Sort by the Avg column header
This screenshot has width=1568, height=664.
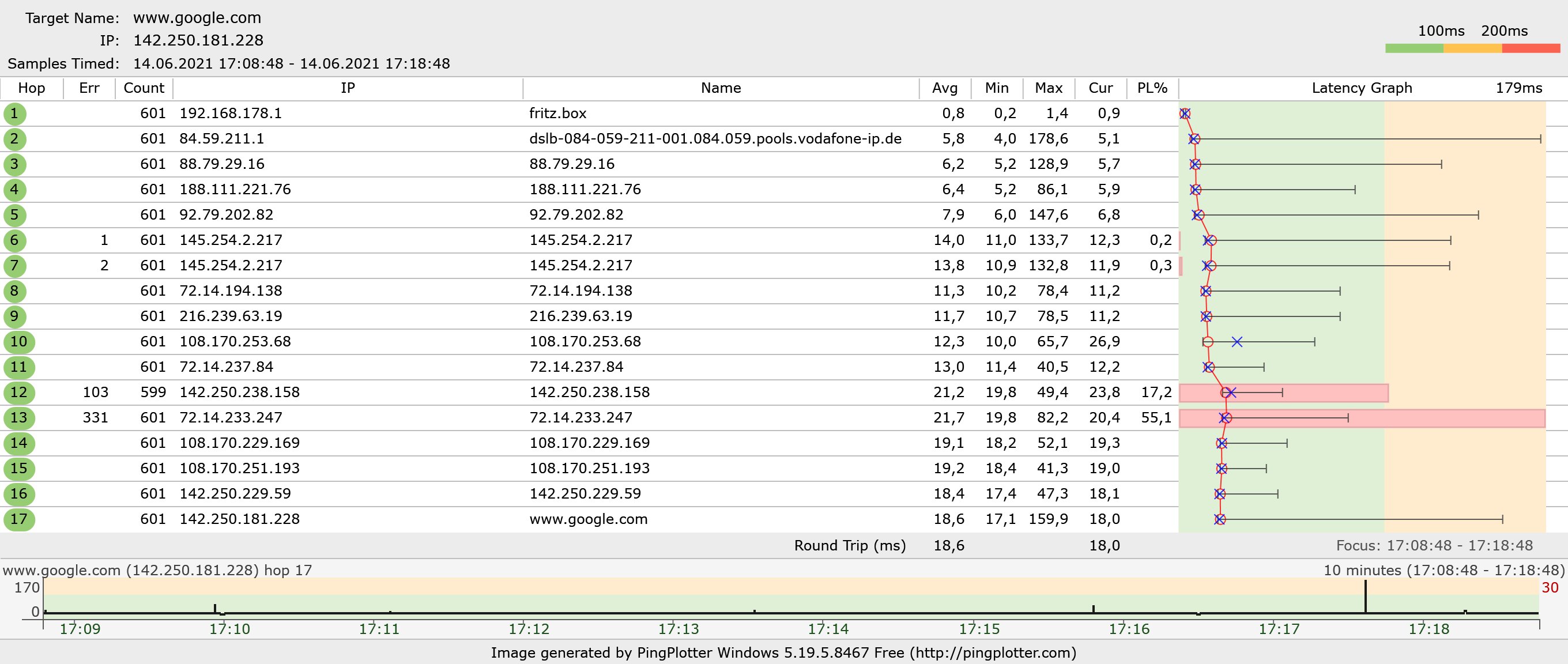pos(945,88)
